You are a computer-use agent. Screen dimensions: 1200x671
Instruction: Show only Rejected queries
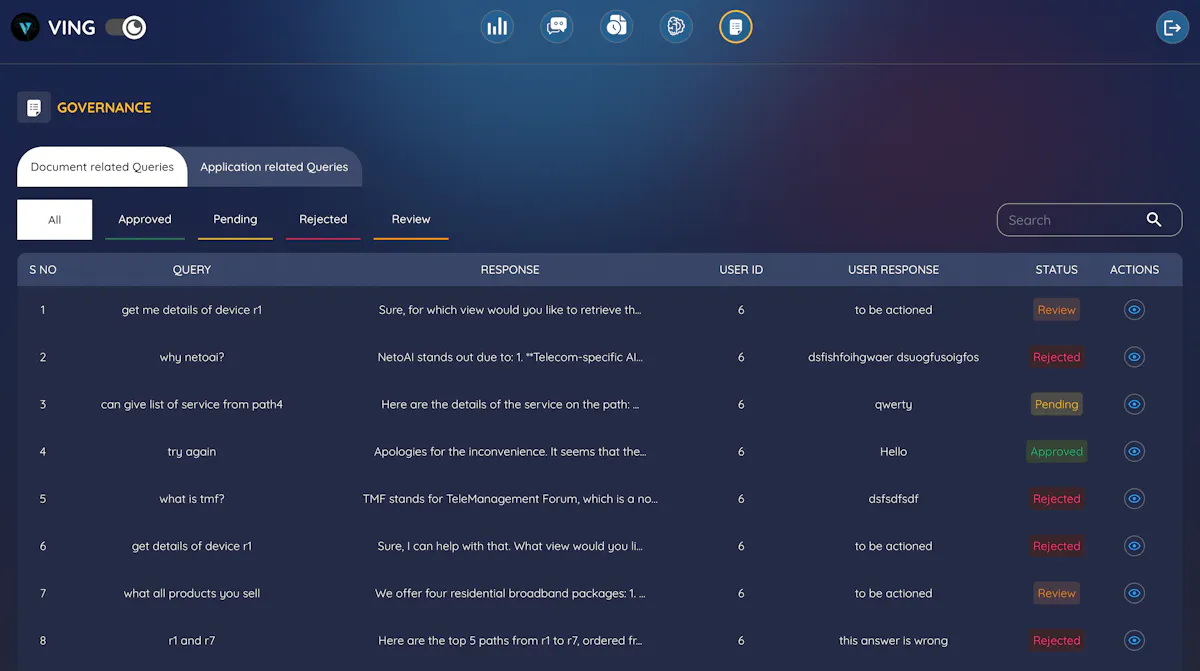[x=323, y=220]
